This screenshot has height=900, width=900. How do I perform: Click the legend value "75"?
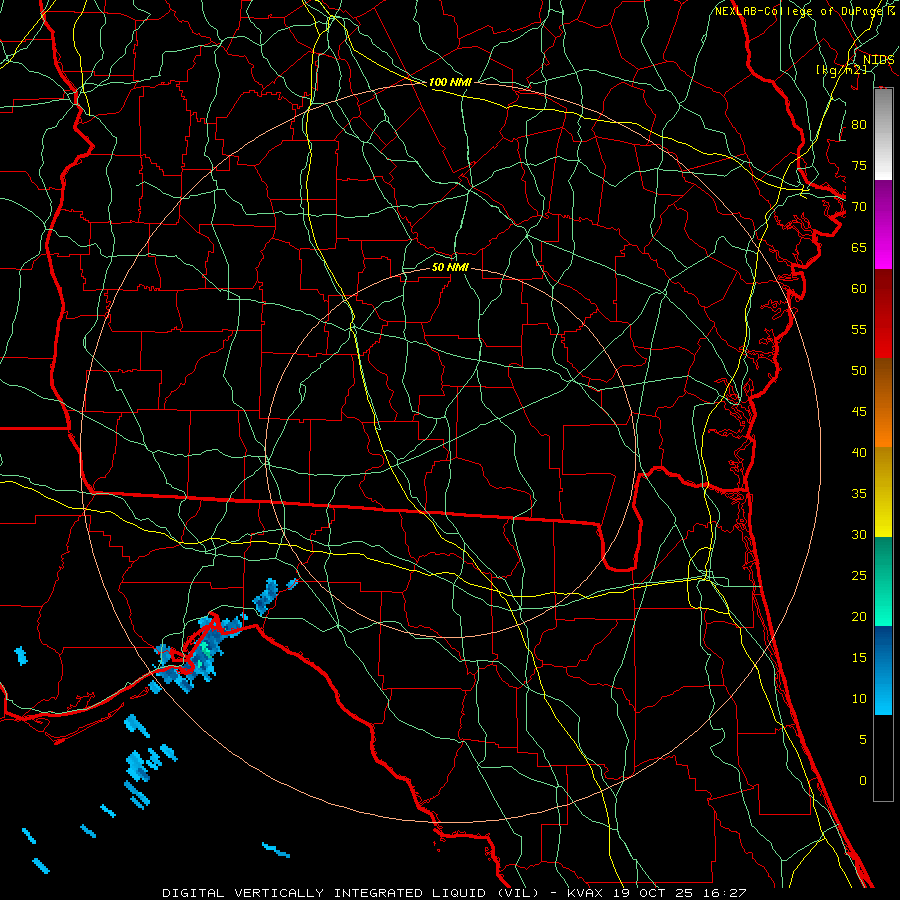859,165
